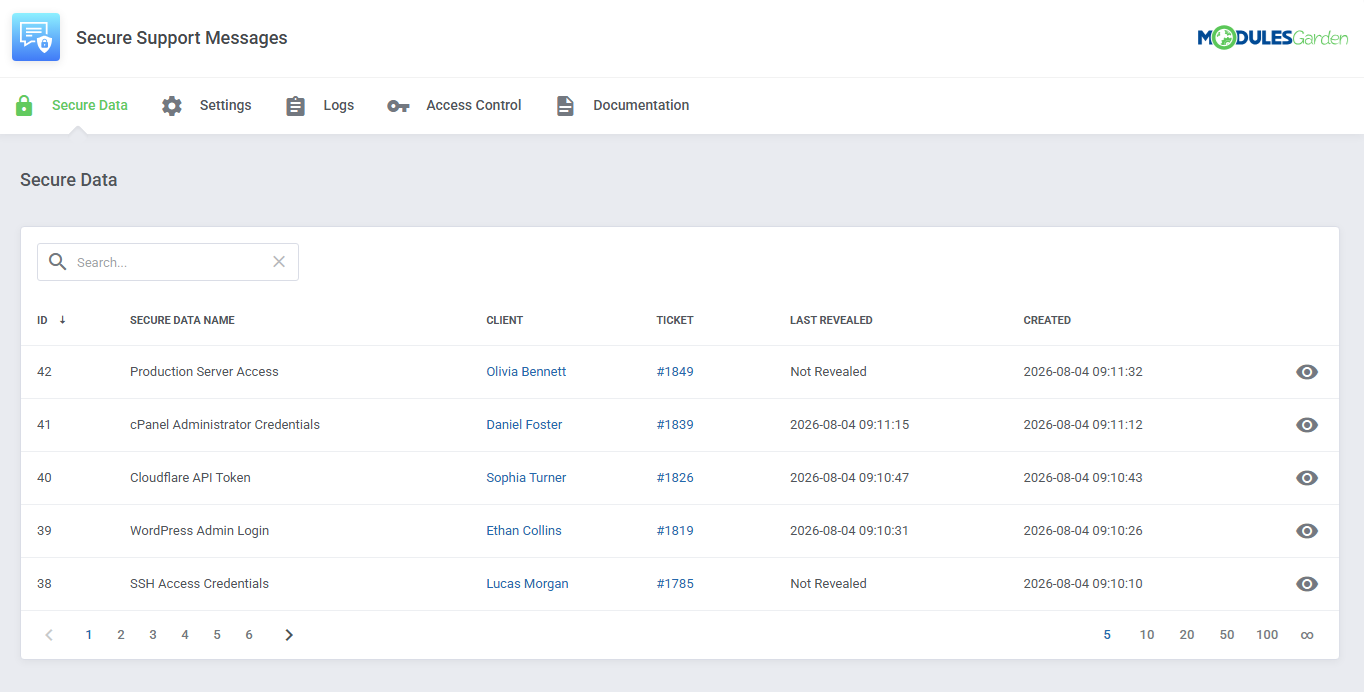Focus the Search input field

point(168,262)
